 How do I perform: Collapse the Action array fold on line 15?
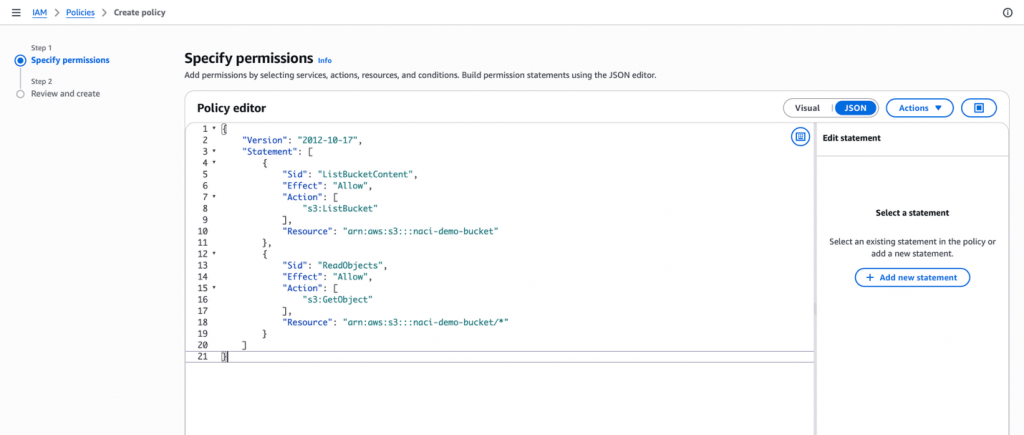[214, 287]
